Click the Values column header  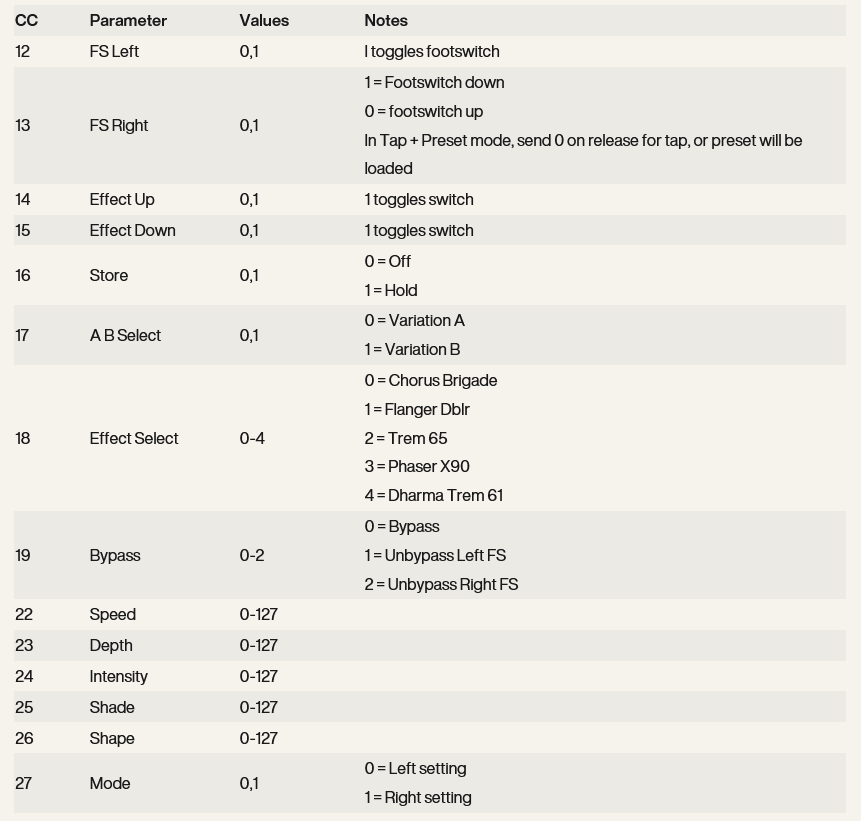264,20
